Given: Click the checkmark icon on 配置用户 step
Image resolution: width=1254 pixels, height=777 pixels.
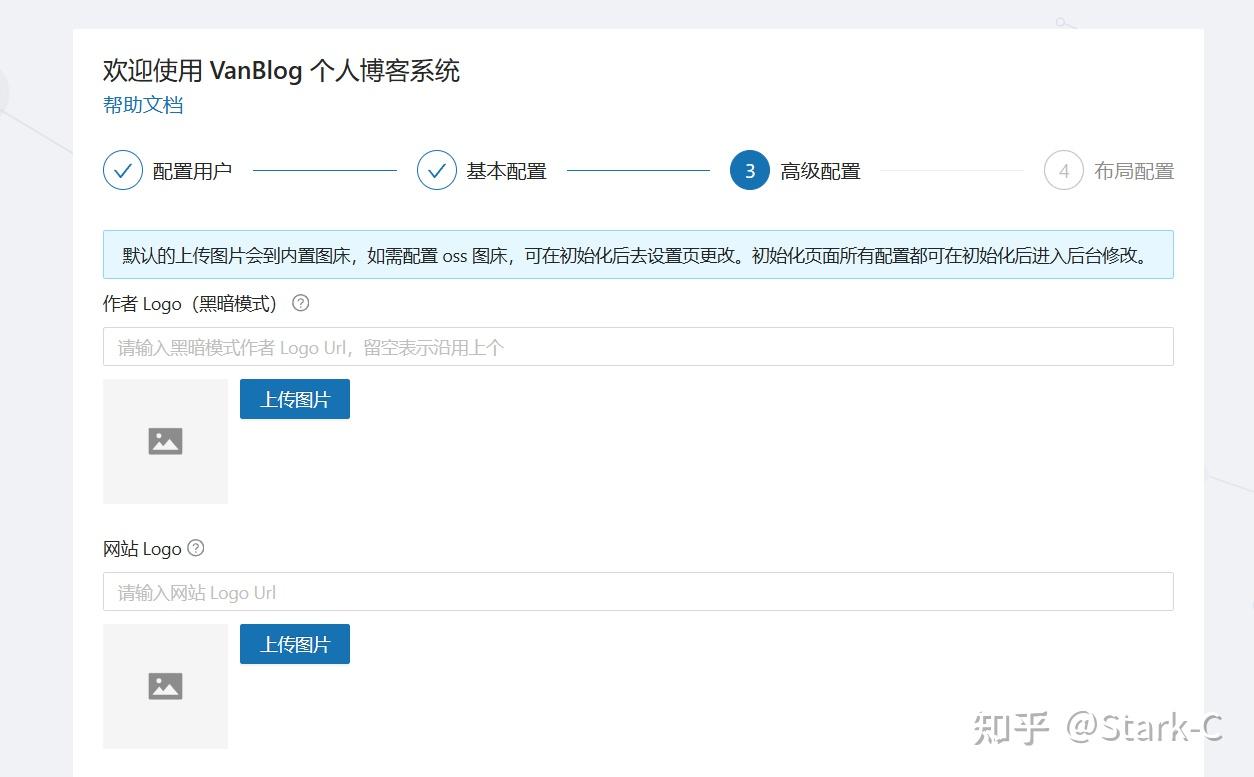Looking at the screenshot, I should pyautogui.click(x=122, y=170).
